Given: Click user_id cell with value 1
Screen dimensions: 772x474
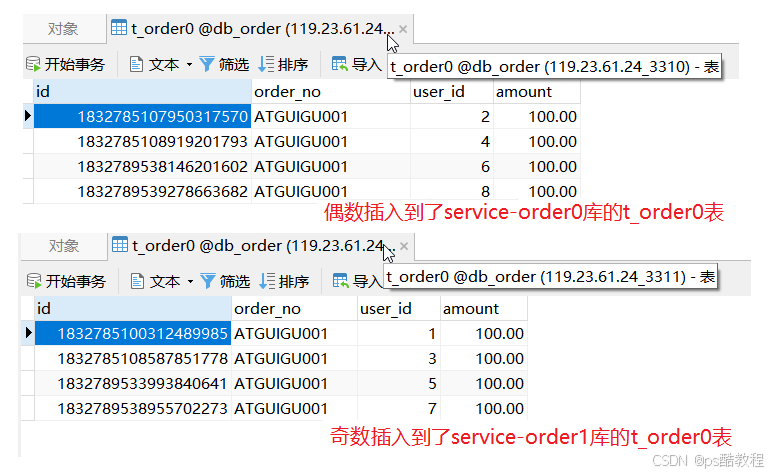Looking at the screenshot, I should [399, 334].
